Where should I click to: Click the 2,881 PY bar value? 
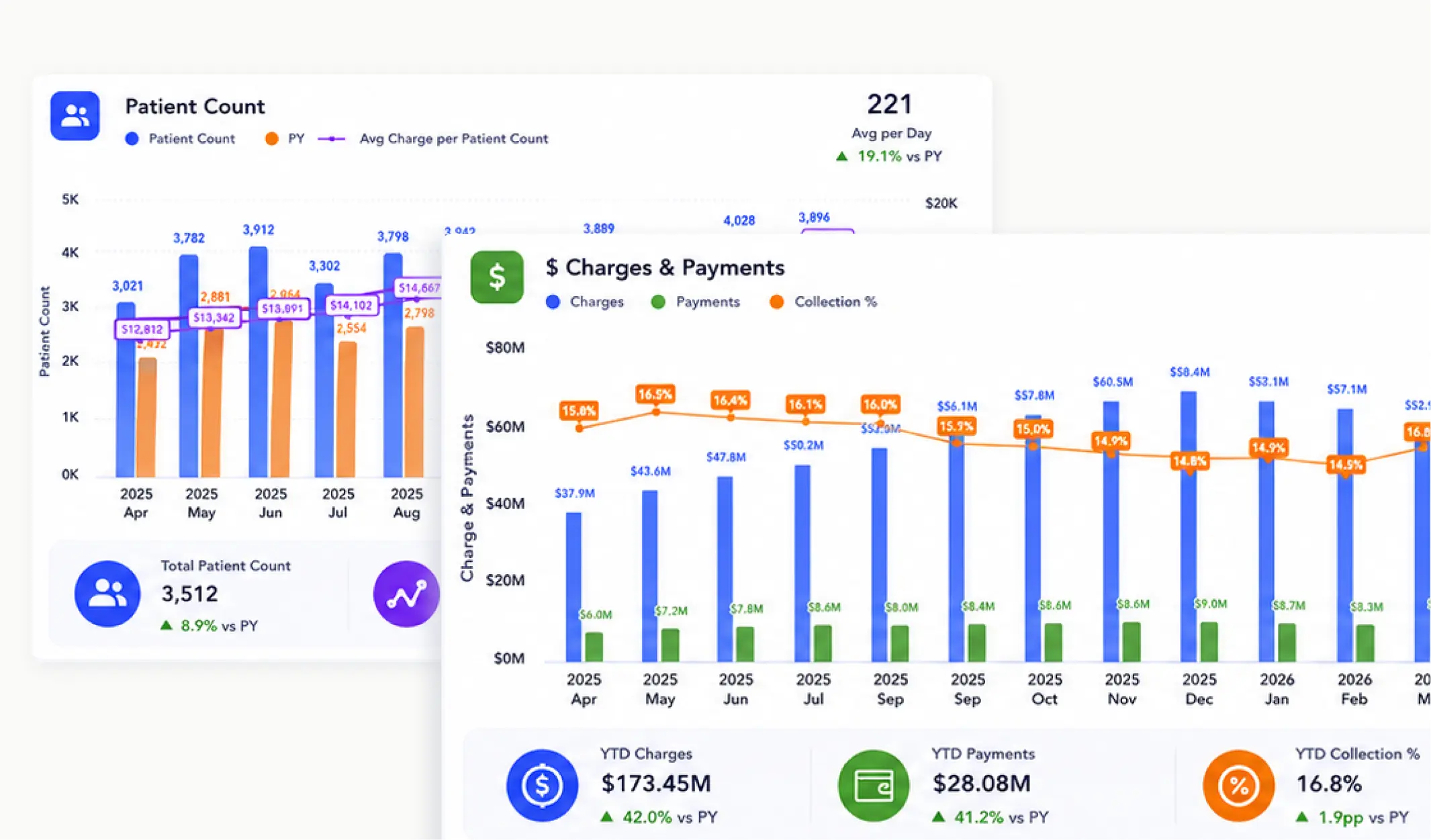tap(215, 297)
